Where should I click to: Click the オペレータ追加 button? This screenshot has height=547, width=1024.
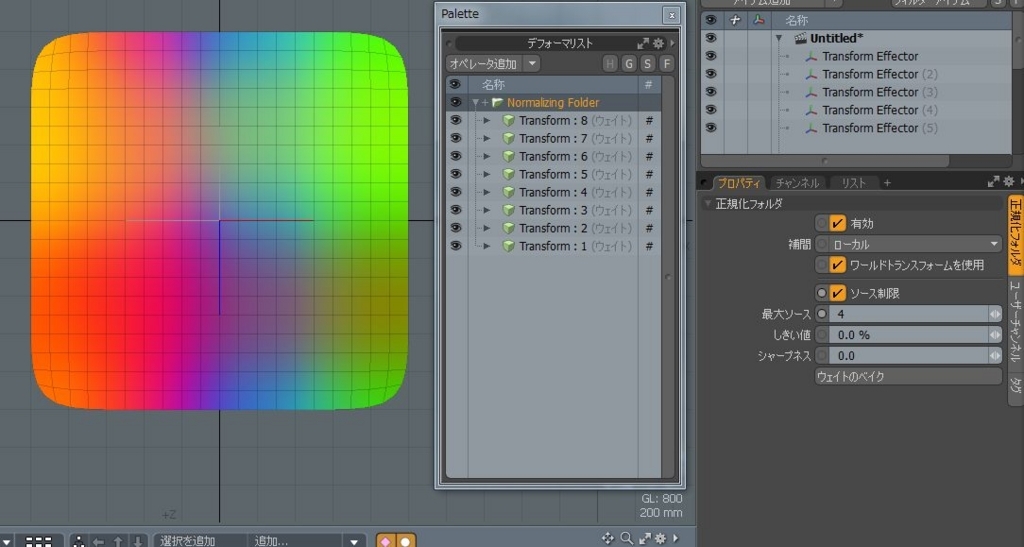[x=485, y=63]
